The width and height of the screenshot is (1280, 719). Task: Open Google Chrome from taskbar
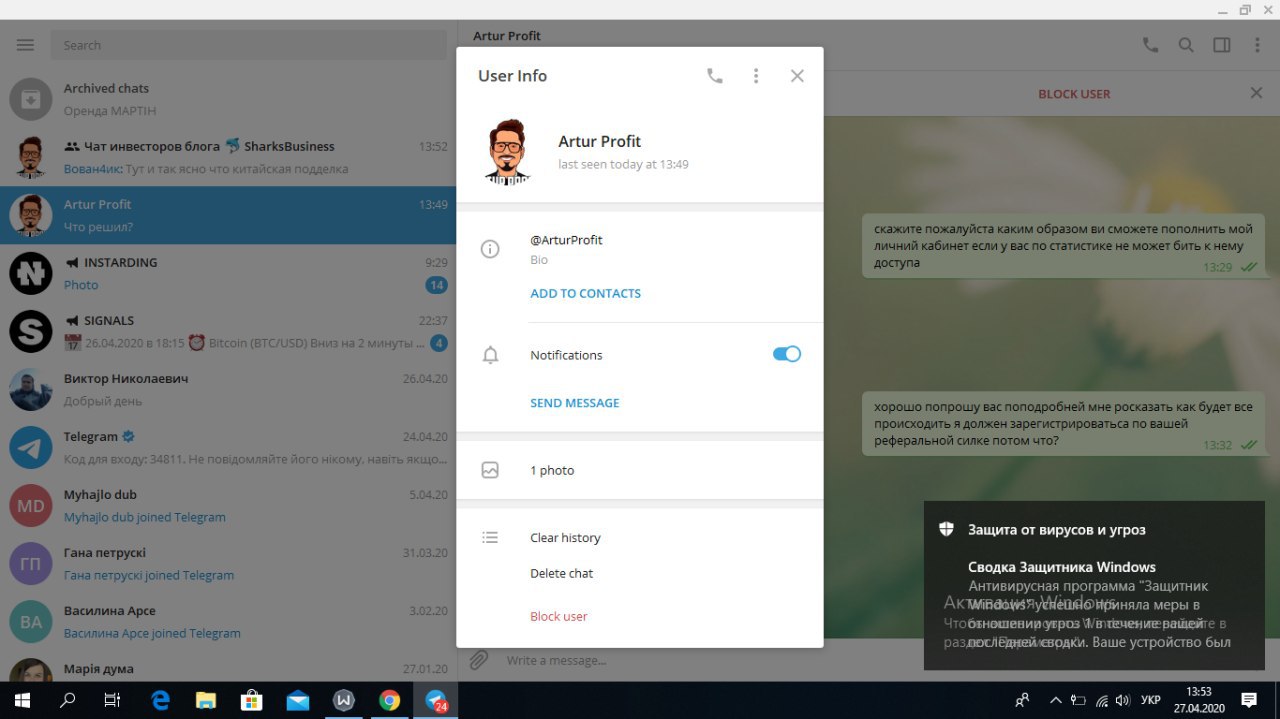pos(390,700)
